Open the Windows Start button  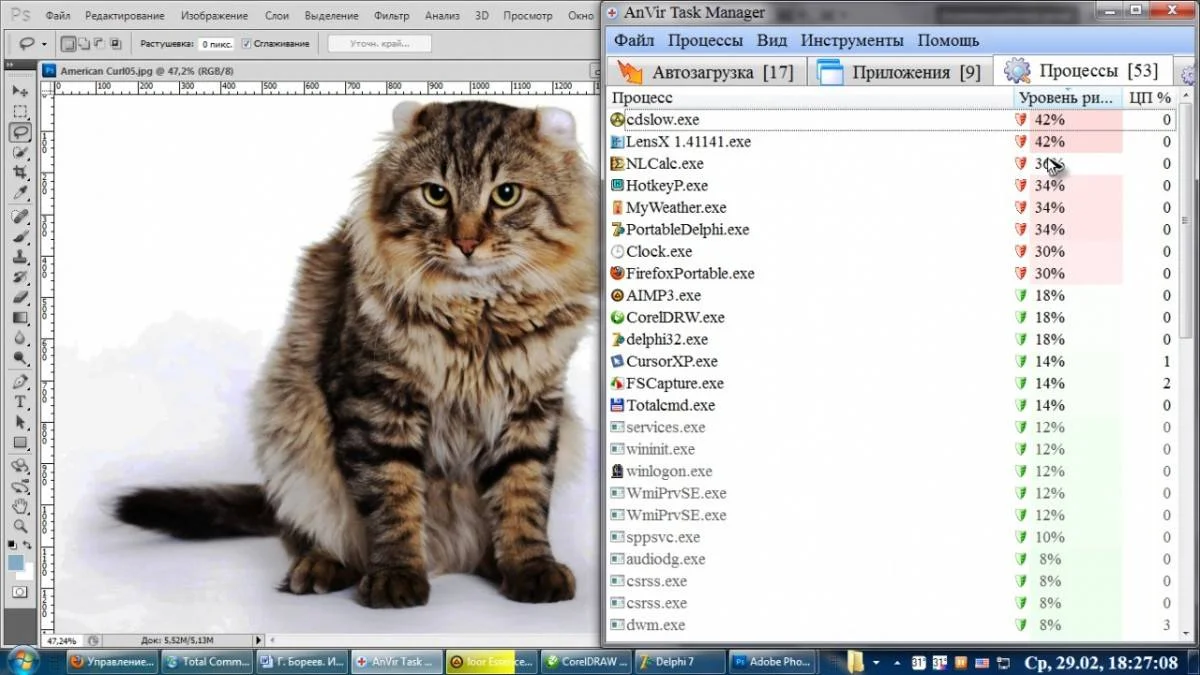24,661
